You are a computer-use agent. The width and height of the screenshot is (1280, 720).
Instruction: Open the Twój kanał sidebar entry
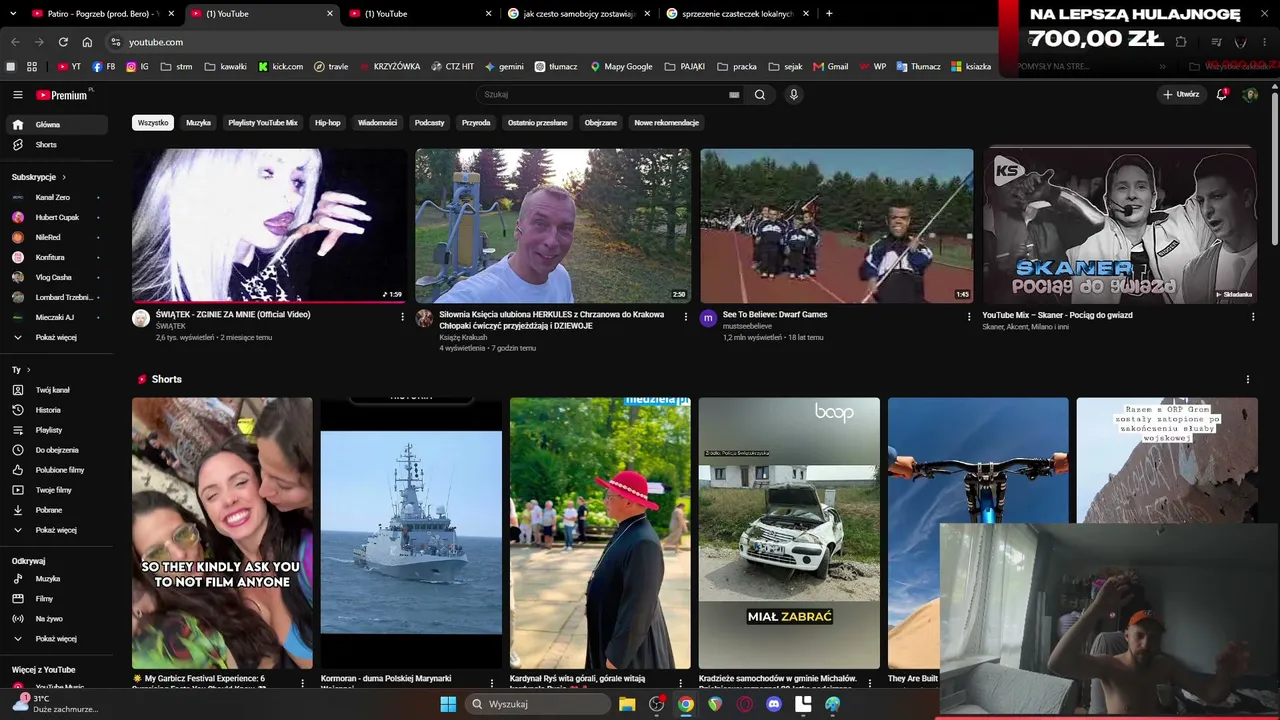click(56, 390)
